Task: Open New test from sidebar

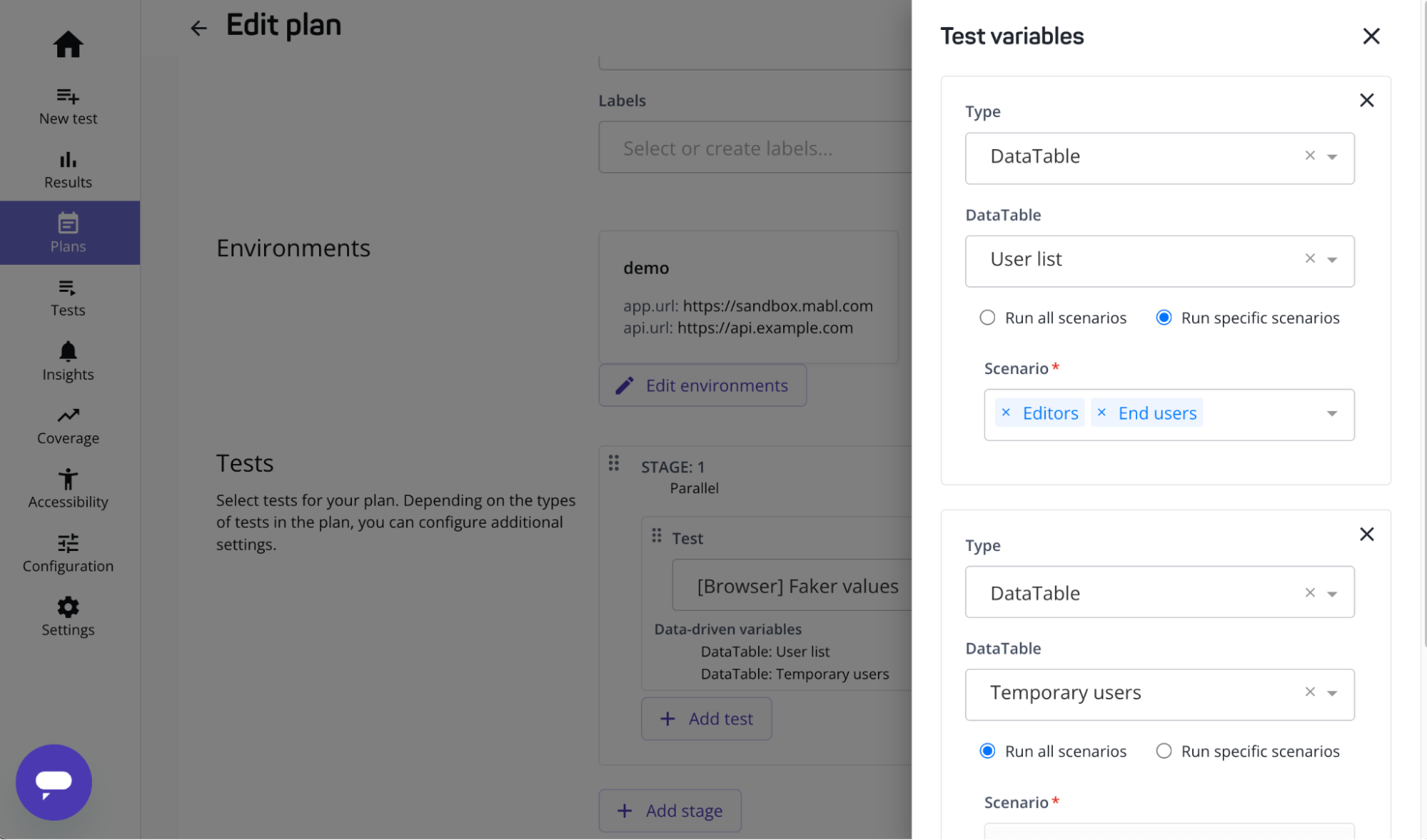Action: click(x=68, y=106)
